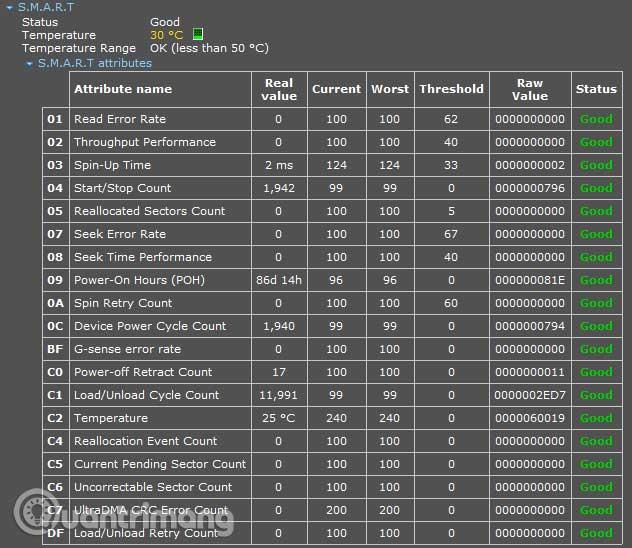Screen dimensions: 632x548
Task: Click threshold 60 of Spin Retry Count
Action: click(x=451, y=303)
